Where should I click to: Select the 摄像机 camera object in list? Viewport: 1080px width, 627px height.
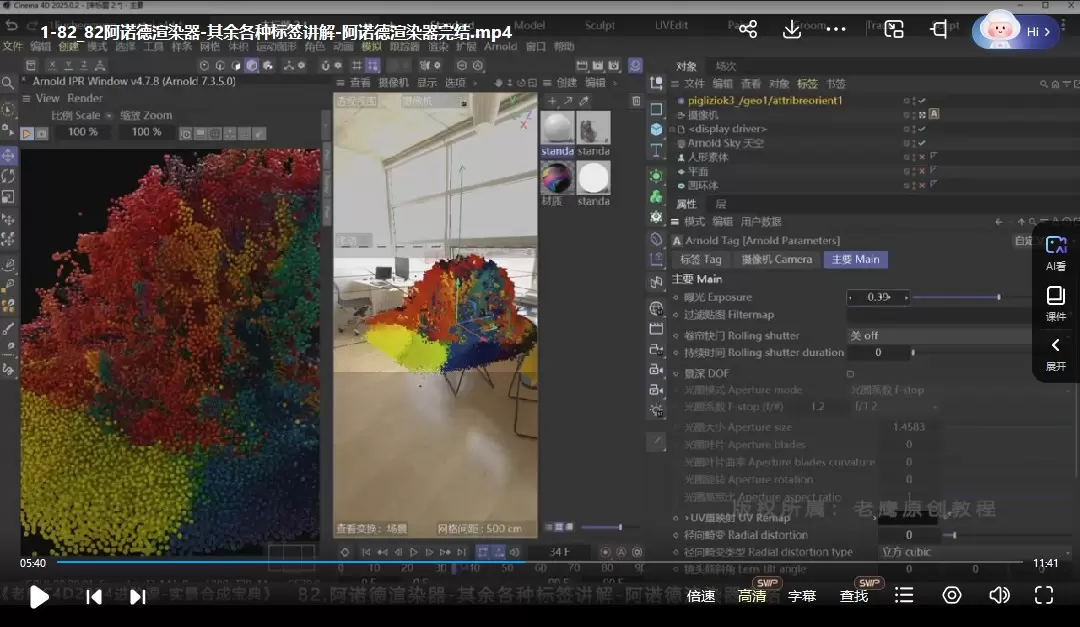[703, 115]
